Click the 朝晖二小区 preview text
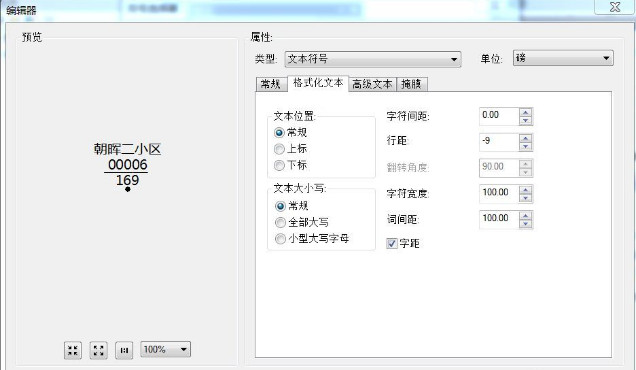 click(127, 149)
